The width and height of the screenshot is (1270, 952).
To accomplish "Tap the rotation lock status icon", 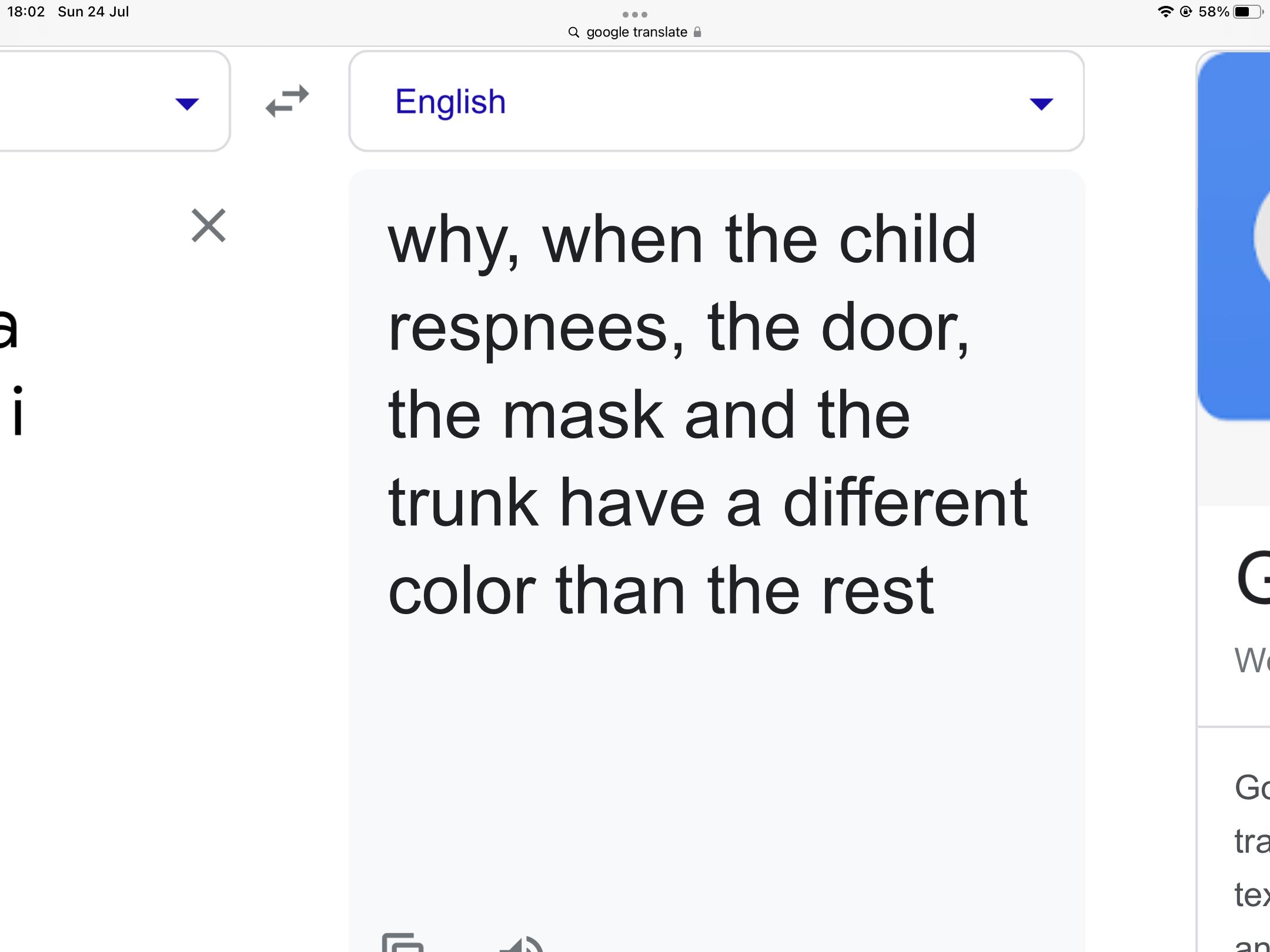I will tap(1186, 12).
